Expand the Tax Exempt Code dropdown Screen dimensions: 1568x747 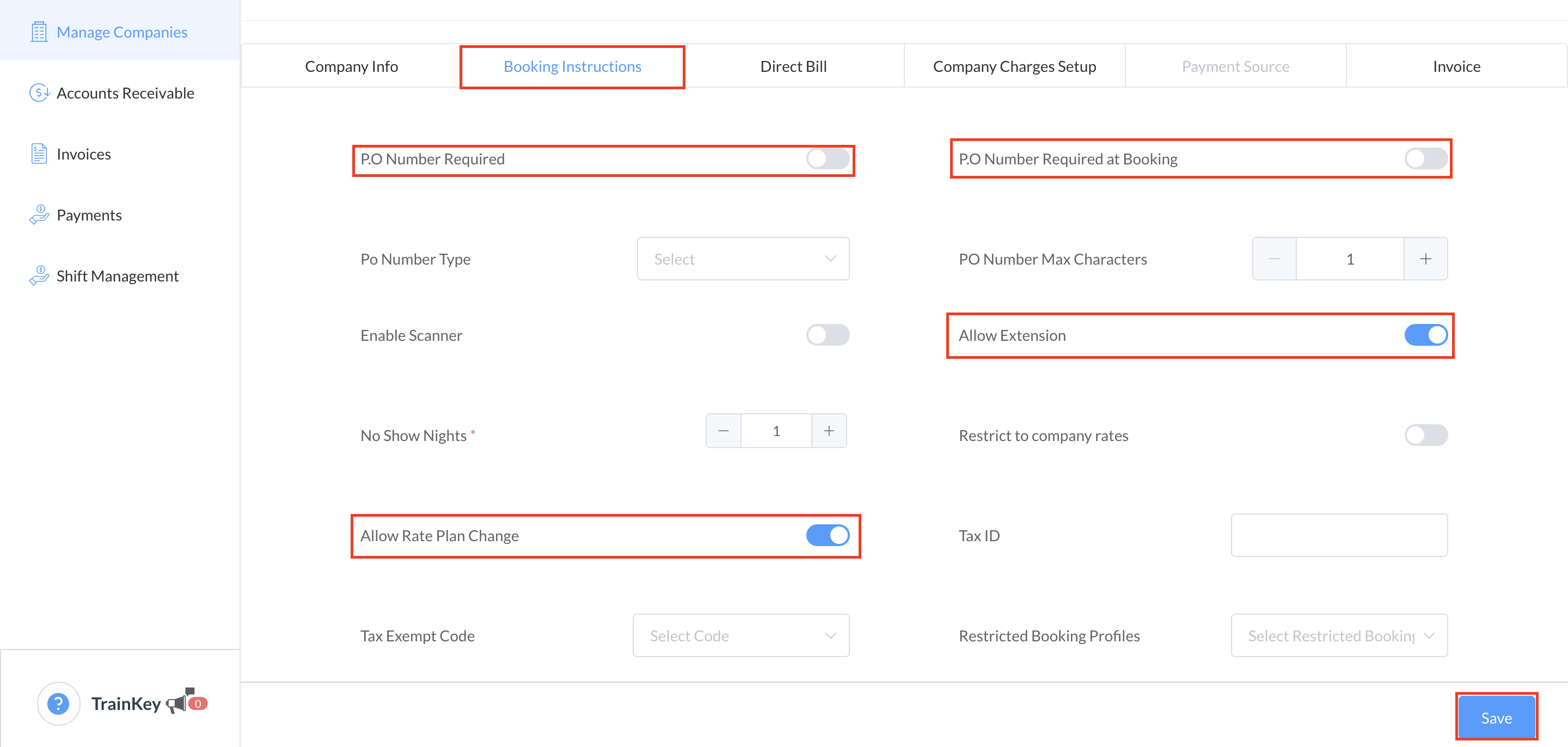pos(741,635)
